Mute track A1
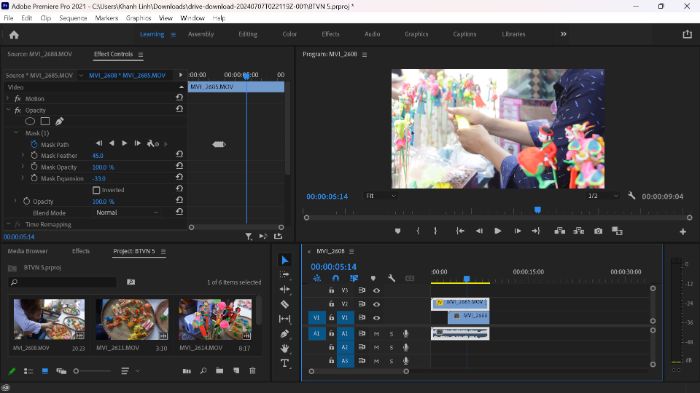Image resolution: width=700 pixels, height=393 pixels. click(376, 334)
